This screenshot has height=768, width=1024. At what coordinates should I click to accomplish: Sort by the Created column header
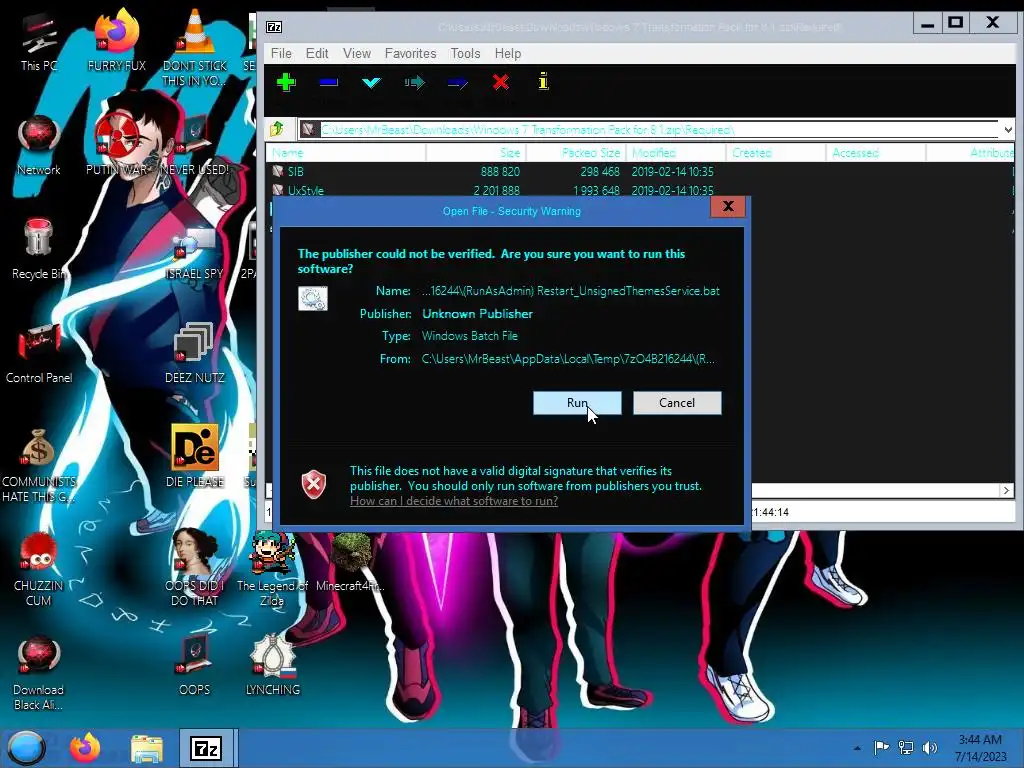tap(776, 153)
